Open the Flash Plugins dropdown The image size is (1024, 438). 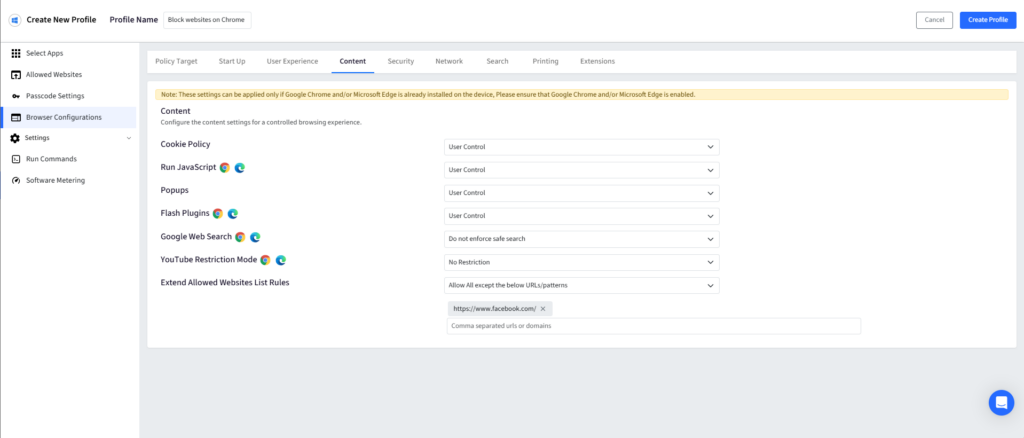click(582, 216)
